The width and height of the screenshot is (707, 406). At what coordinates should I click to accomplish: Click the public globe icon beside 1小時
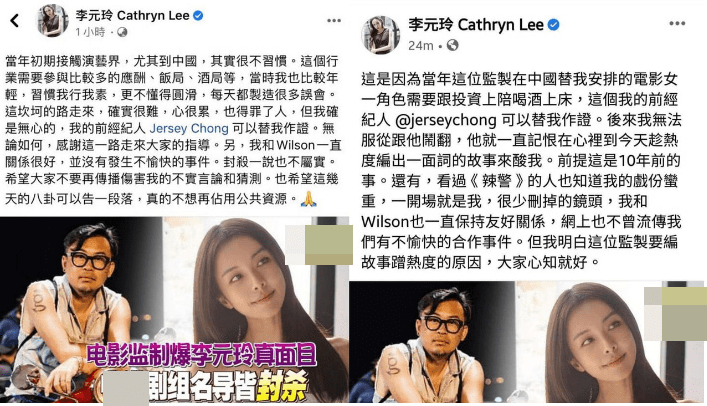pyautogui.click(x=122, y=32)
